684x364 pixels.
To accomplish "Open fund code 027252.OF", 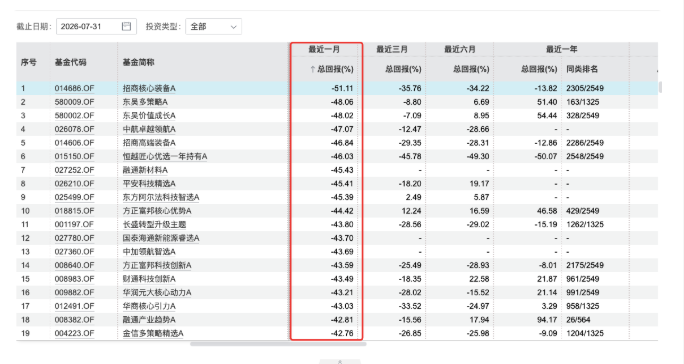I will 74,170.
